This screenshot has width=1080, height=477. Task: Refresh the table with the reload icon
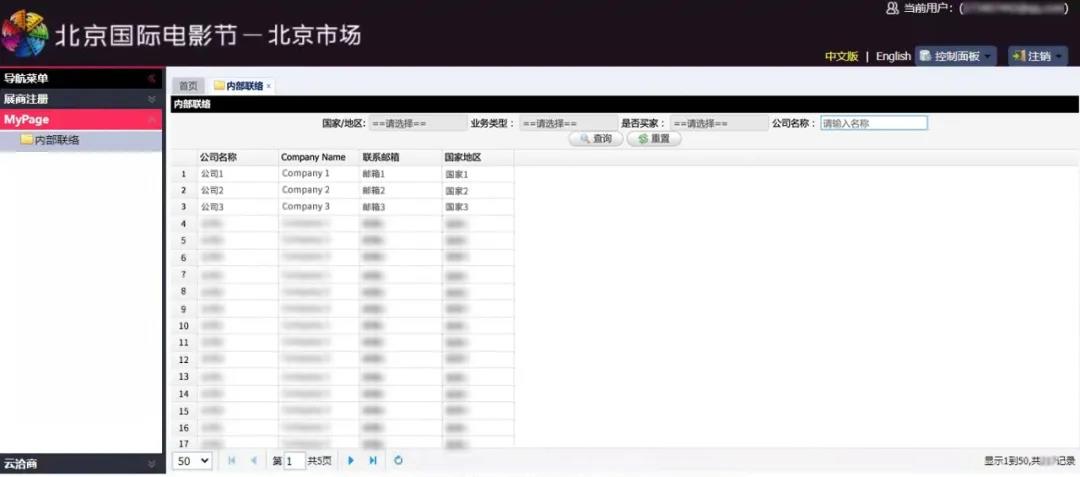(x=398, y=460)
